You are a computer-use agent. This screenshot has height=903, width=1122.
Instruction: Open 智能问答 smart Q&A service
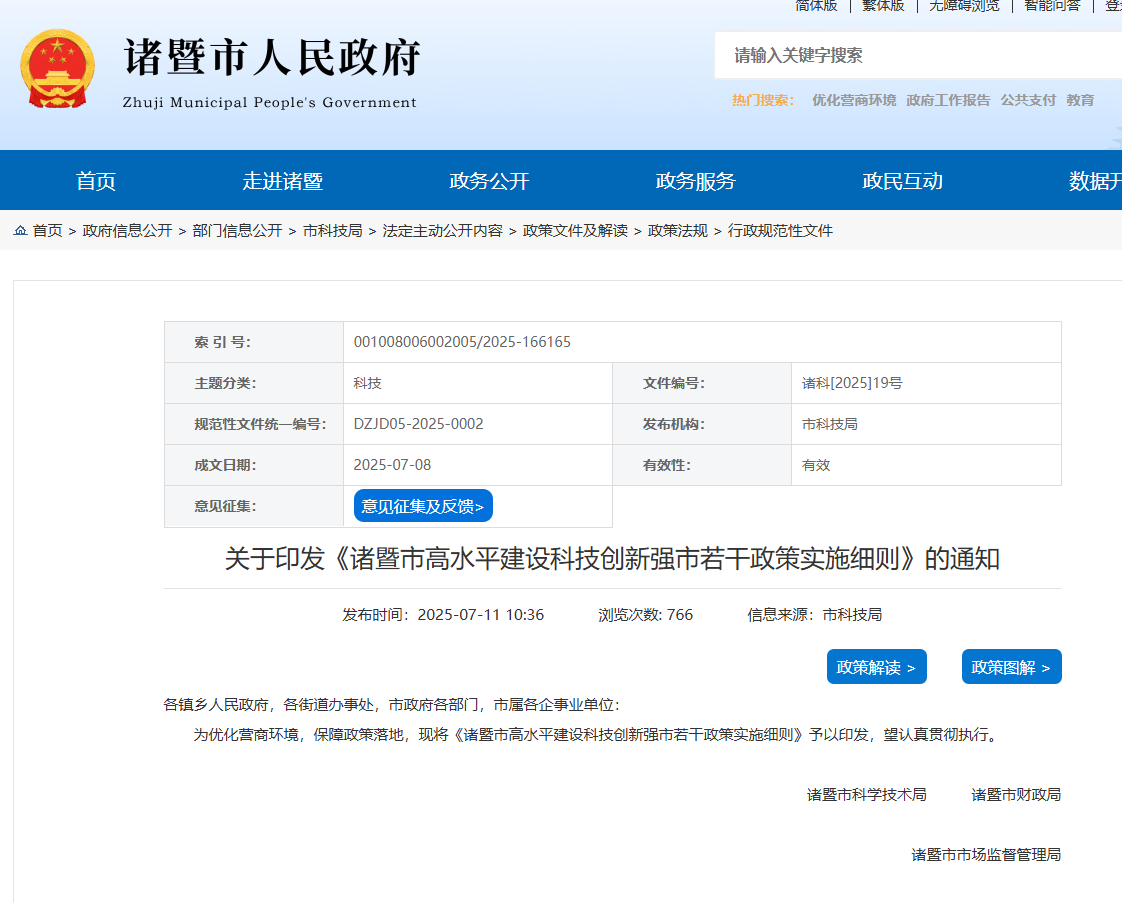tap(1051, 6)
